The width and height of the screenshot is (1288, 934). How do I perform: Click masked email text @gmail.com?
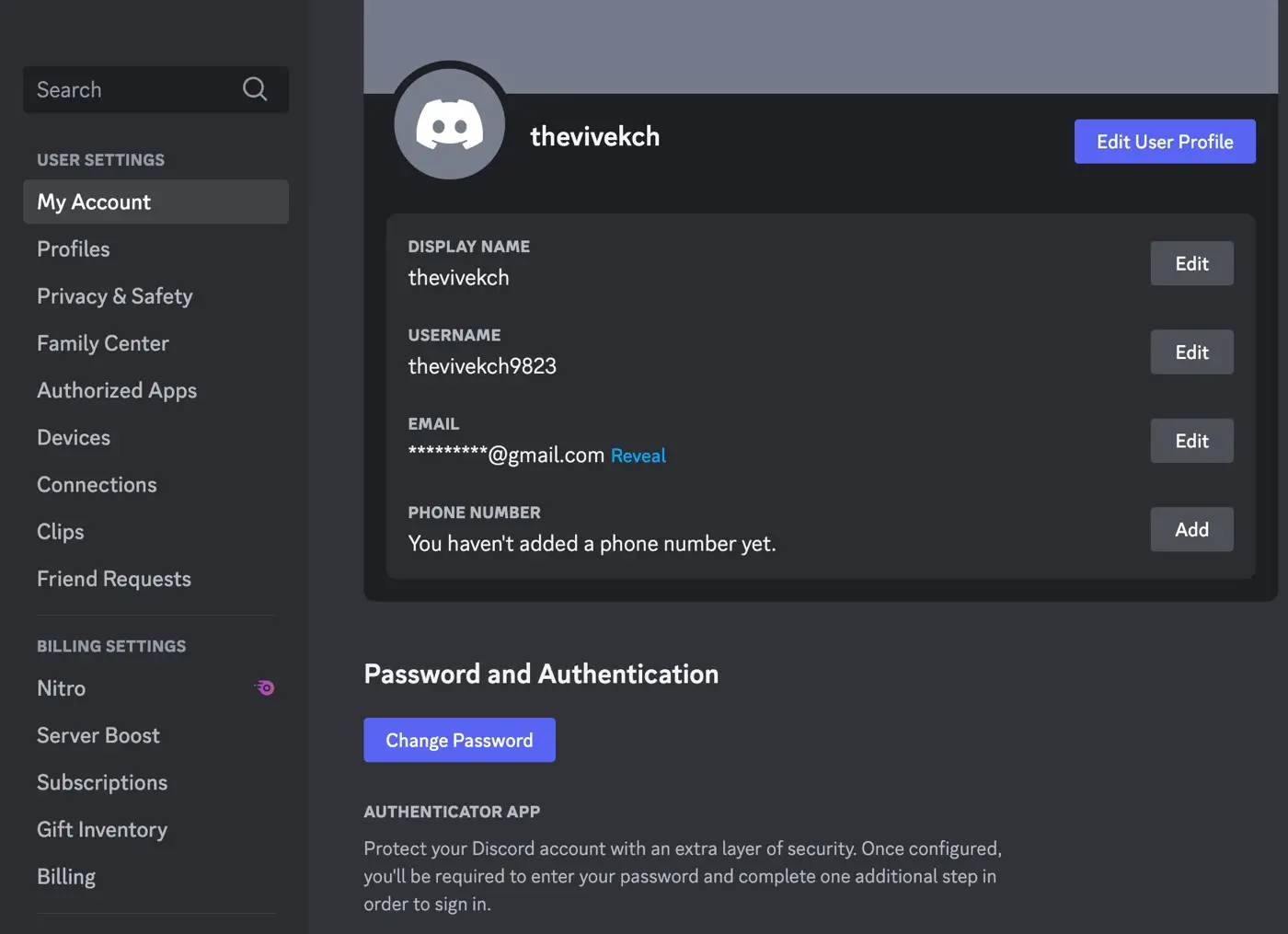(x=506, y=455)
